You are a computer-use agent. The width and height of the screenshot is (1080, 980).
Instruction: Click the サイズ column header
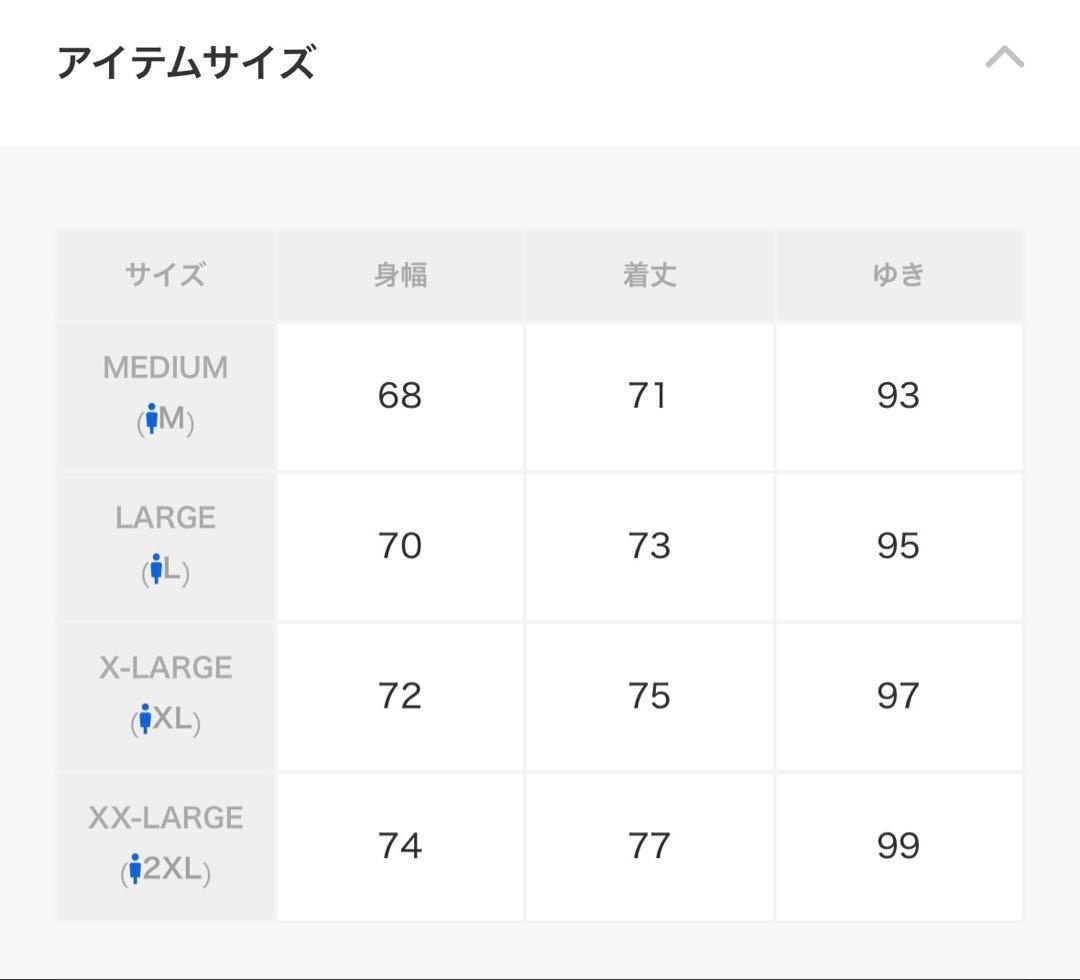[x=165, y=274]
